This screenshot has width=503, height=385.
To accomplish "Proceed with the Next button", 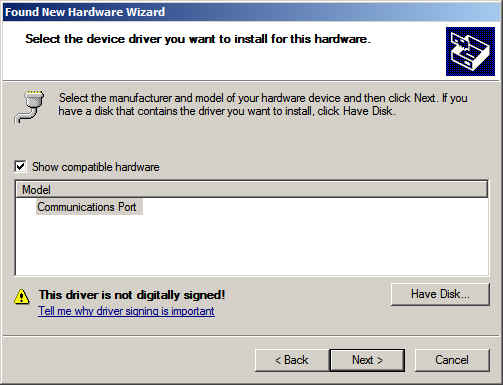I will tap(367, 360).
